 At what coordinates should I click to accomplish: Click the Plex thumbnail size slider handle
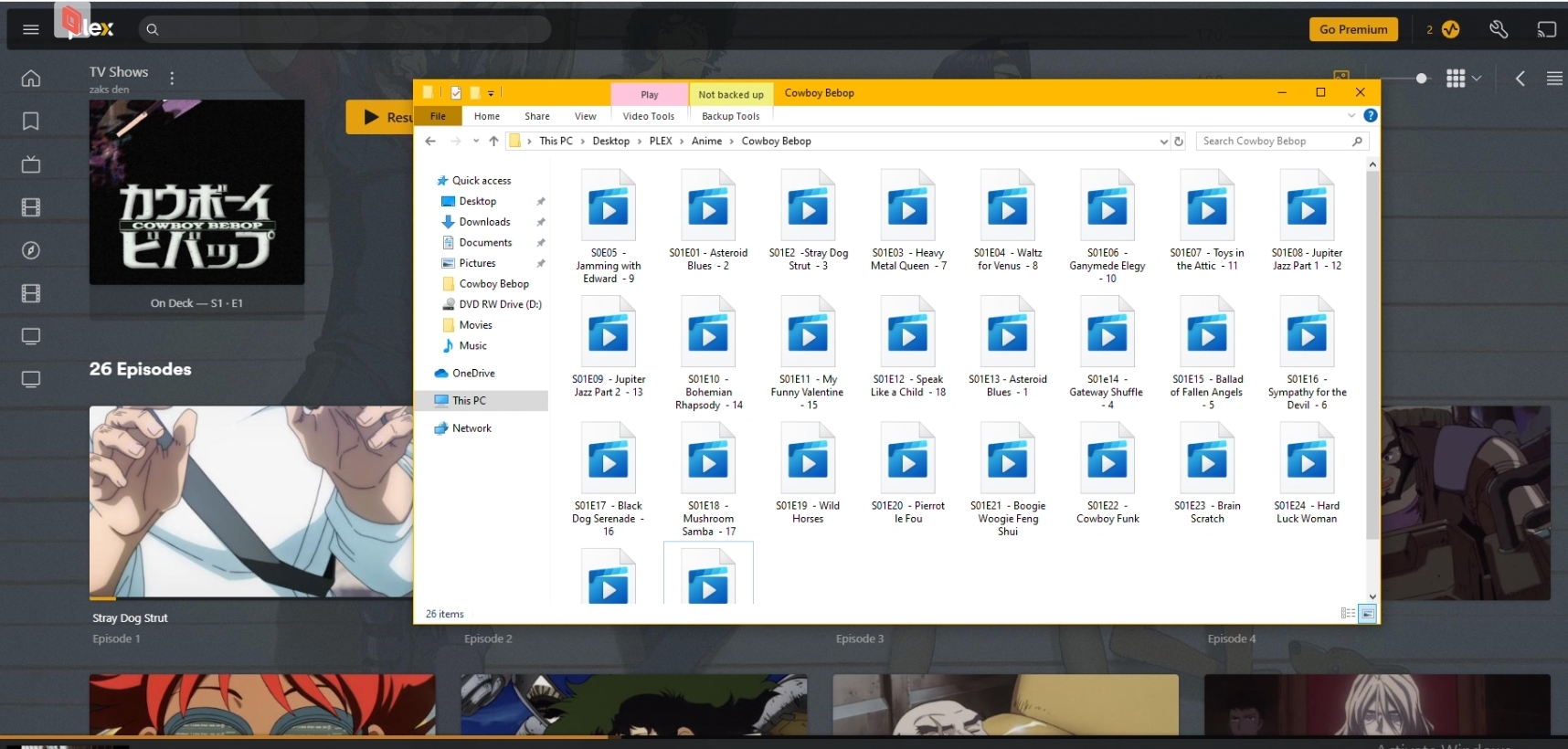point(1421,79)
